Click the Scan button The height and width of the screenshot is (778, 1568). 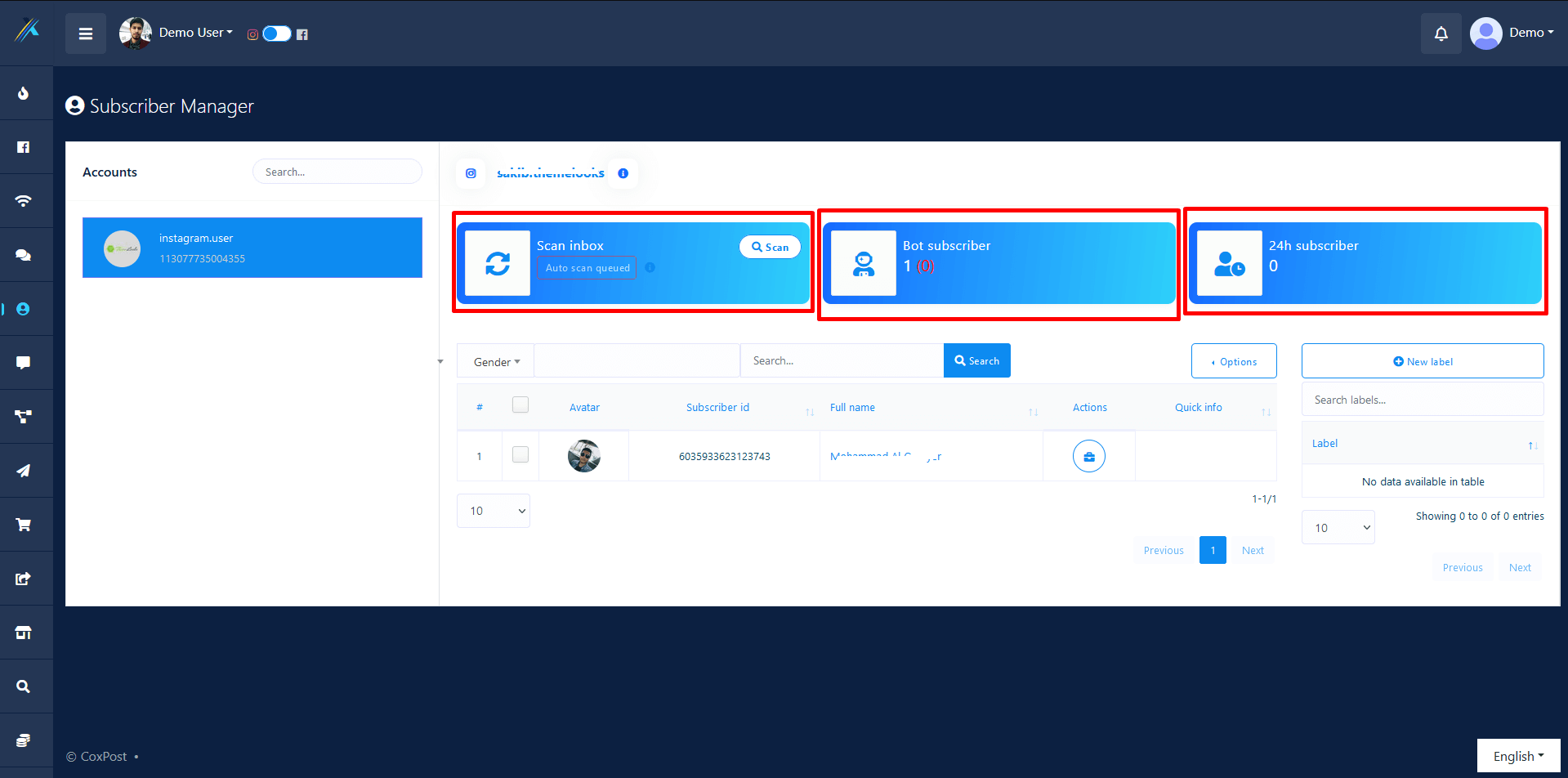[x=770, y=247]
